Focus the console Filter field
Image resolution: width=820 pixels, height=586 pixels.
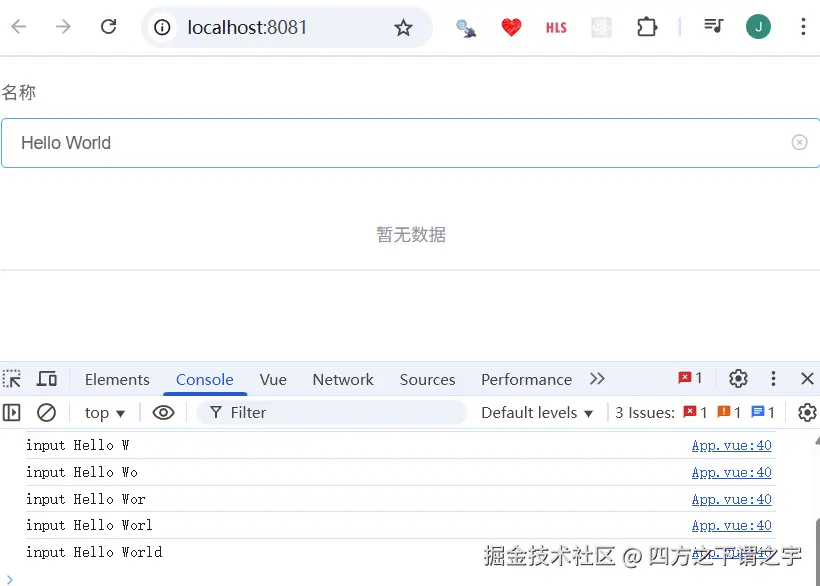[332, 413]
